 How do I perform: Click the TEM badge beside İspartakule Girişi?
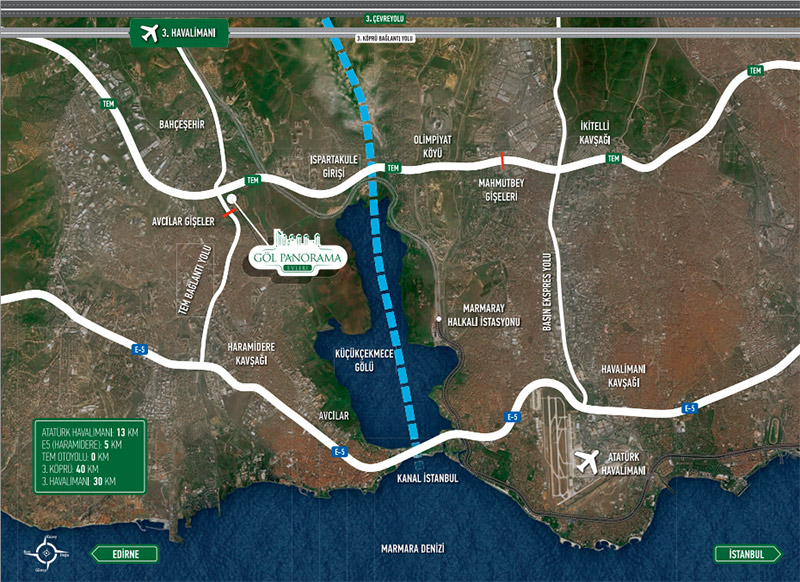[x=393, y=168]
